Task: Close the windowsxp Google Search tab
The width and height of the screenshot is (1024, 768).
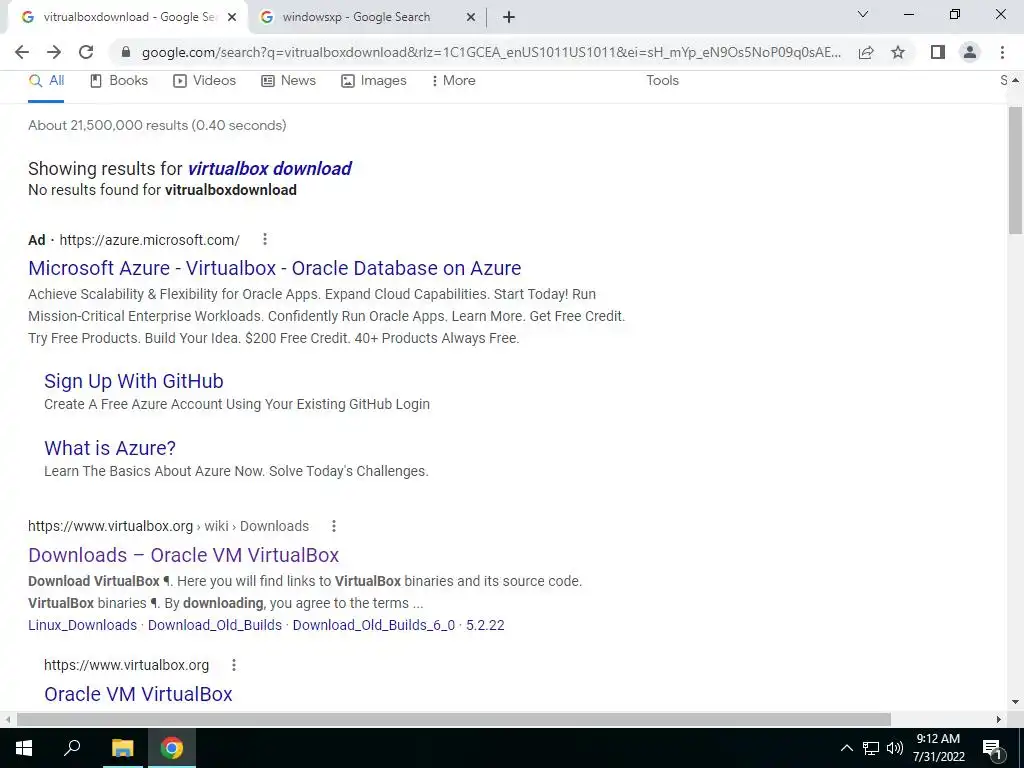Action: 471,18
